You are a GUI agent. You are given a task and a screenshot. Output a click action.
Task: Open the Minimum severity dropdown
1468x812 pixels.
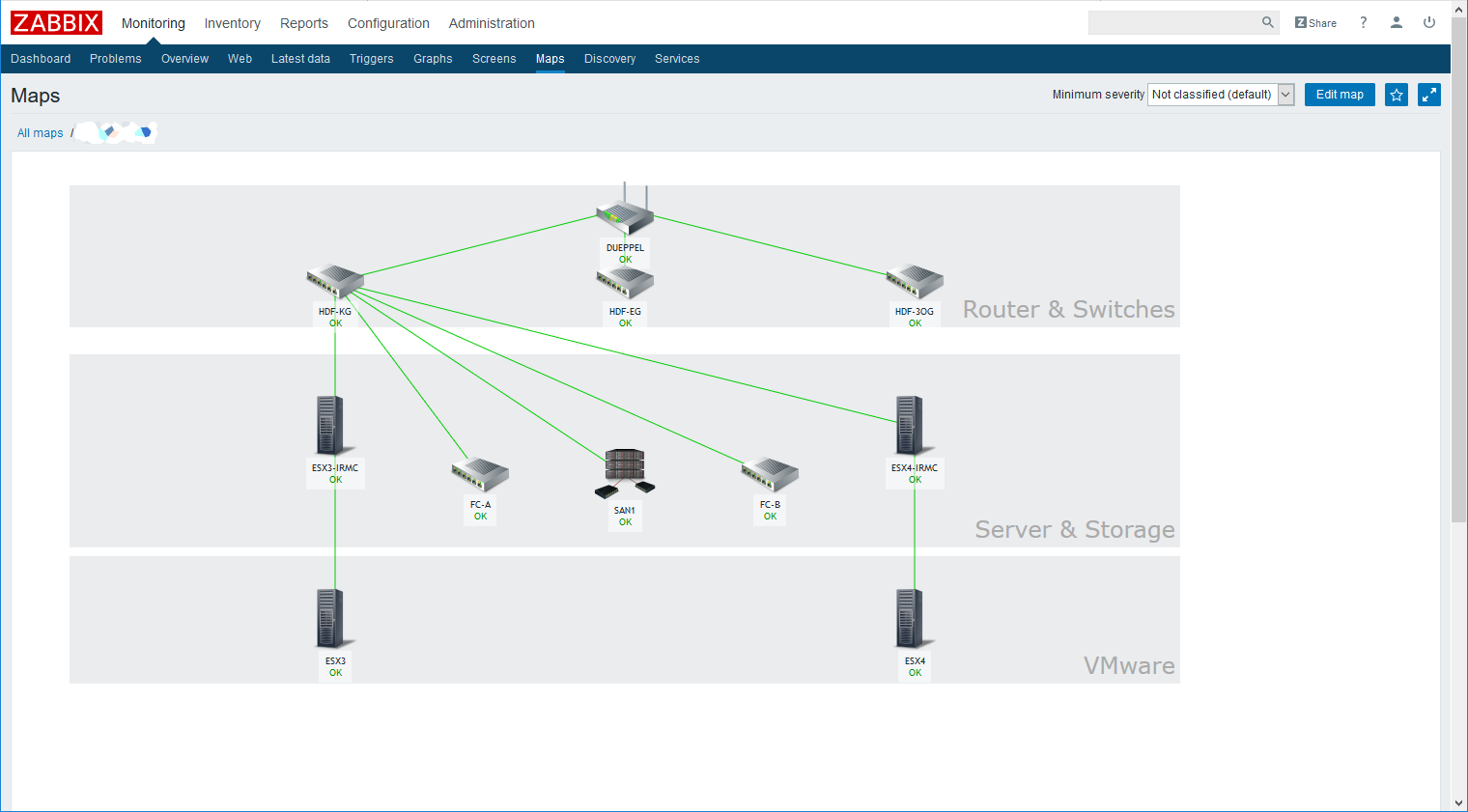pyautogui.click(x=1220, y=95)
